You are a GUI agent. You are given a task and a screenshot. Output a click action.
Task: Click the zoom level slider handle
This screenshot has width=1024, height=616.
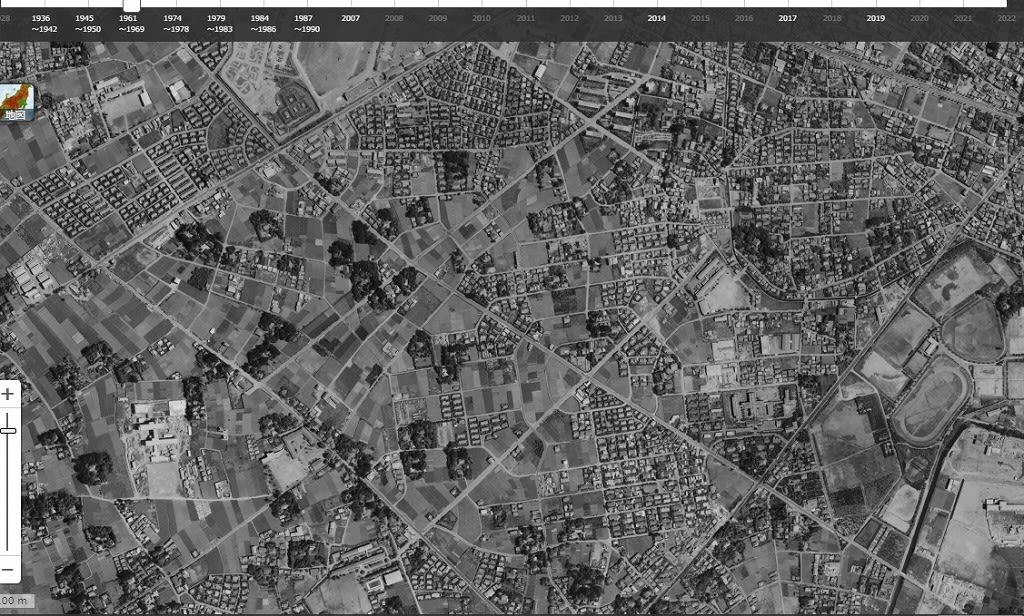8,430
